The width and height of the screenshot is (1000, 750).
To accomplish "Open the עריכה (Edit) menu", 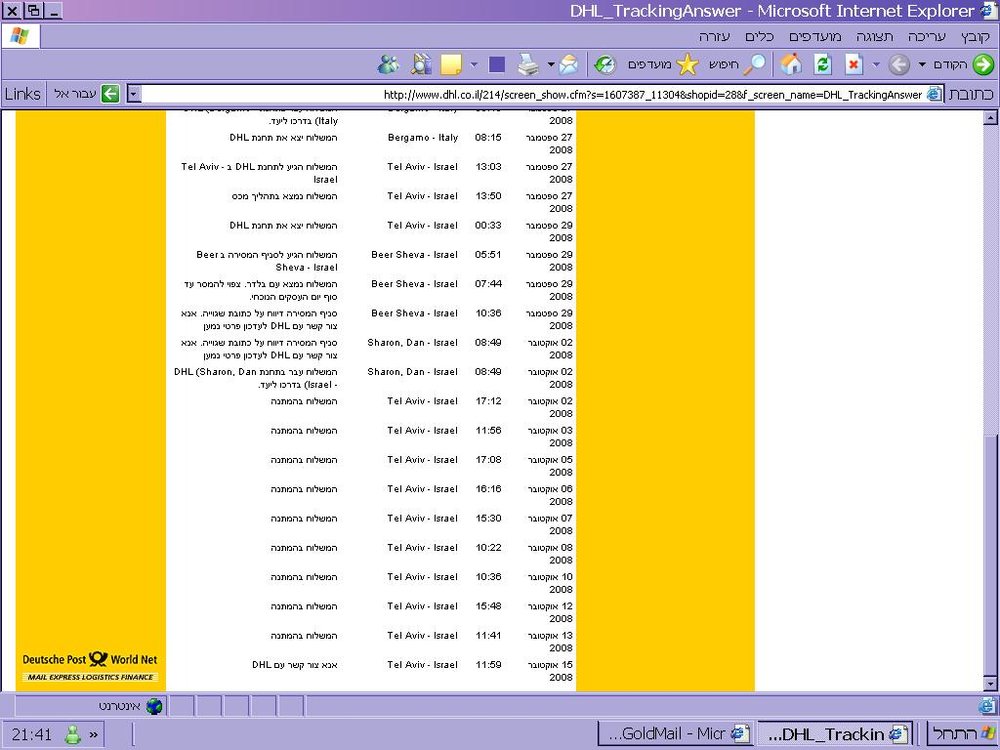I will point(927,36).
